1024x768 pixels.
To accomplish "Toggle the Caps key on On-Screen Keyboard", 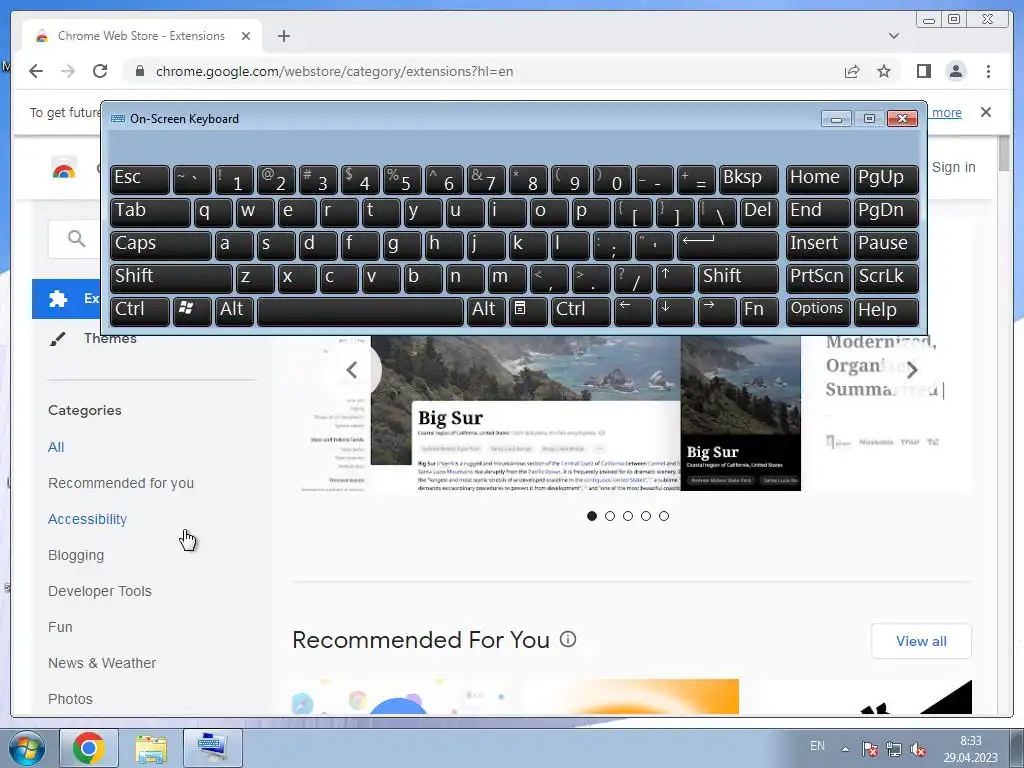I will [x=160, y=245].
